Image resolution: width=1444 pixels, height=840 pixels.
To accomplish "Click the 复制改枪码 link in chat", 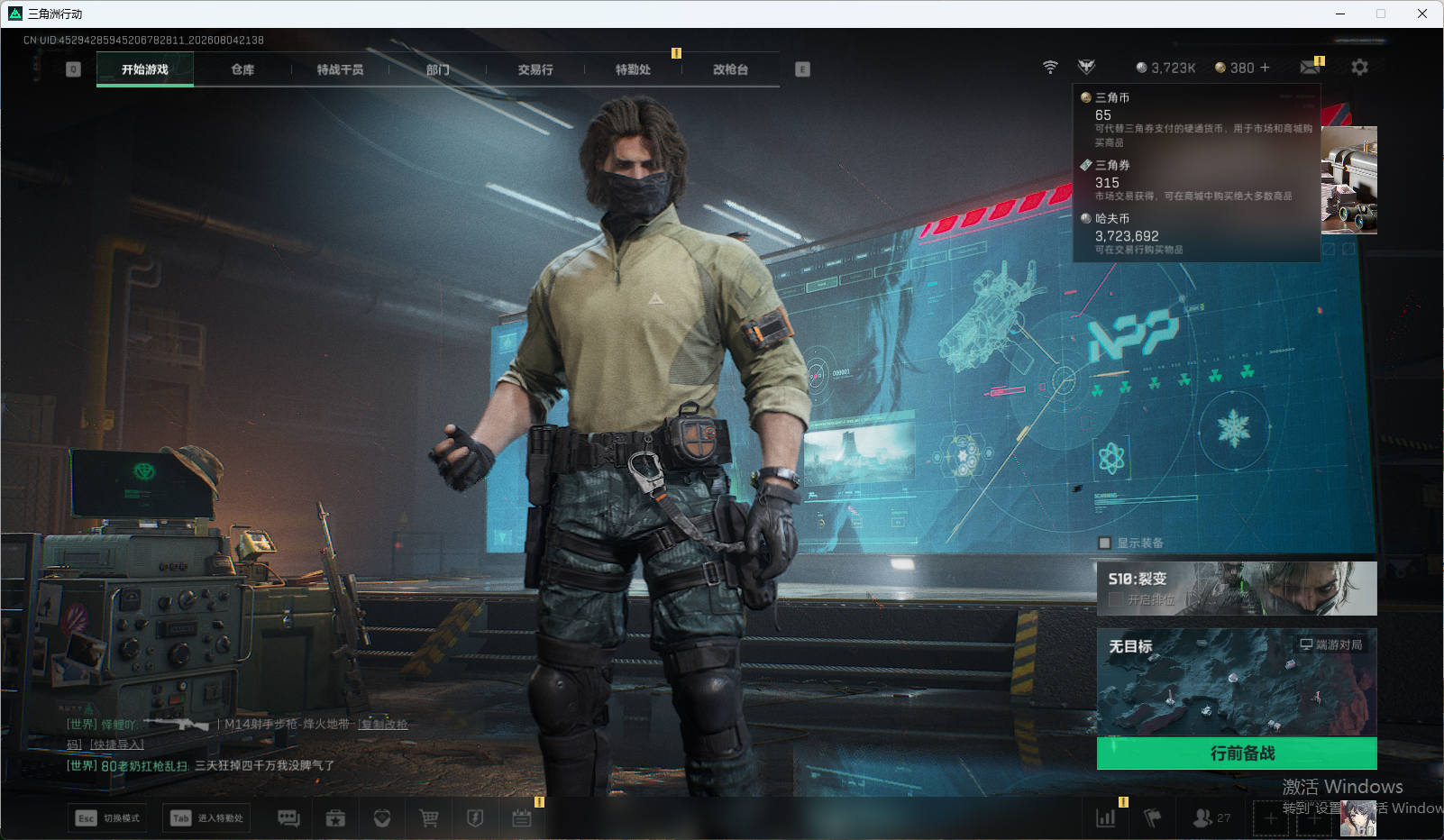I will [x=384, y=724].
